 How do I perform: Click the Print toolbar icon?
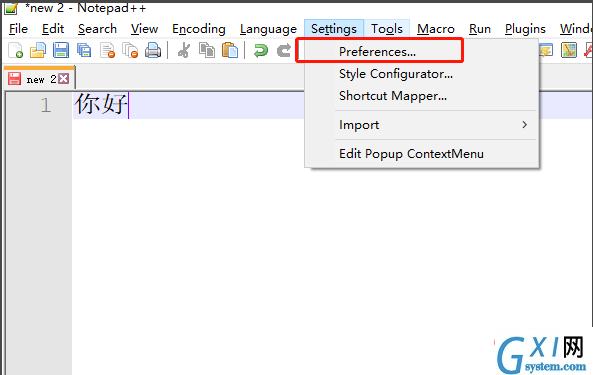(153, 50)
